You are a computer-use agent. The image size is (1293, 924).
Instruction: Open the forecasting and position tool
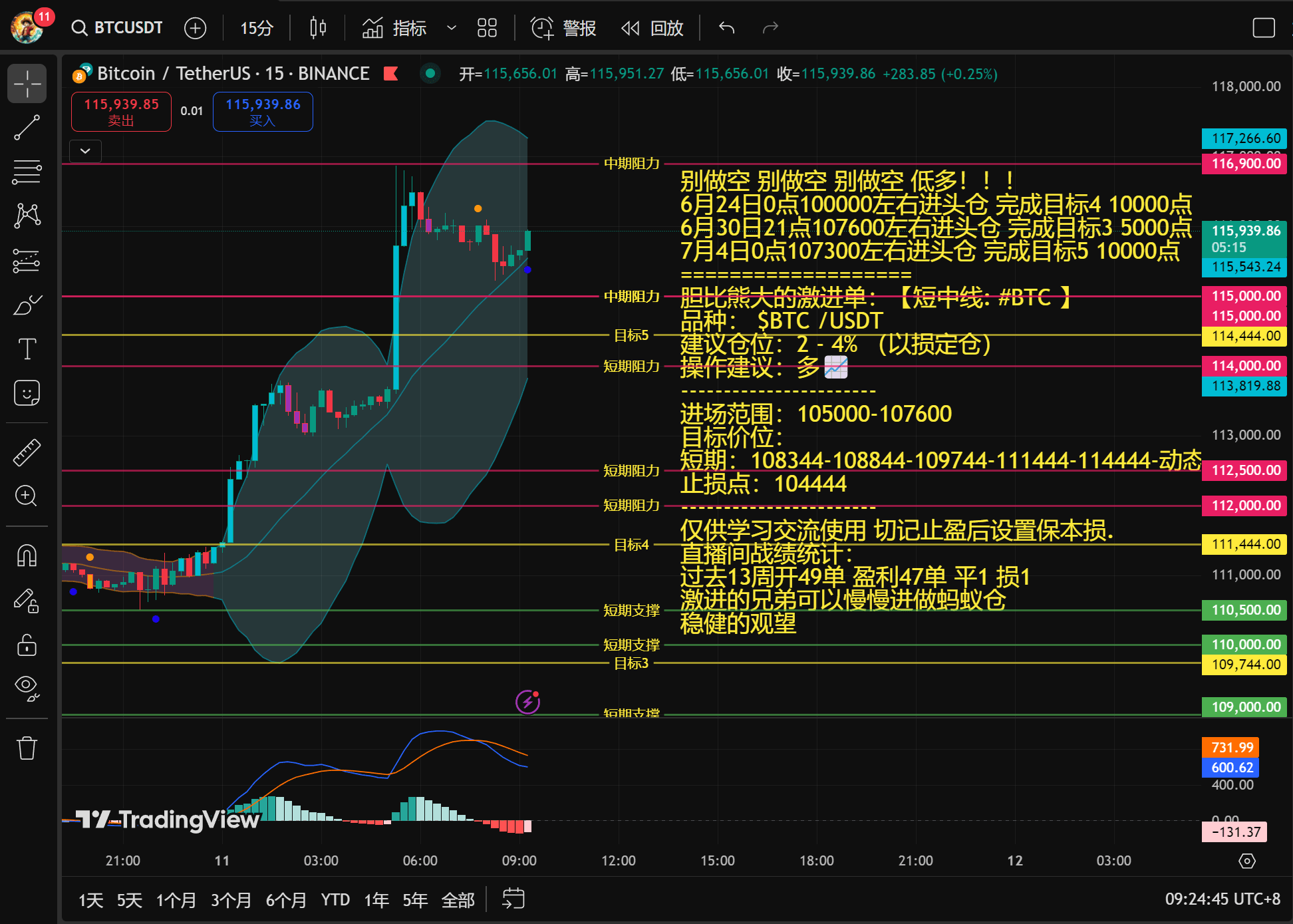[x=27, y=261]
